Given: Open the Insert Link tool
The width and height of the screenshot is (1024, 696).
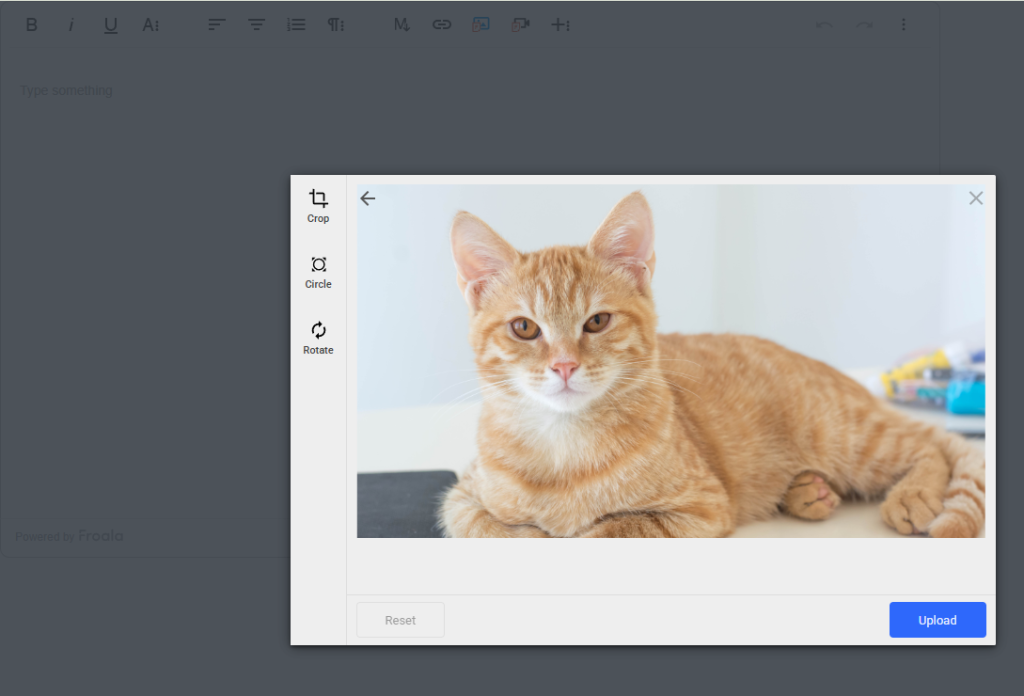Looking at the screenshot, I should click(x=441, y=24).
